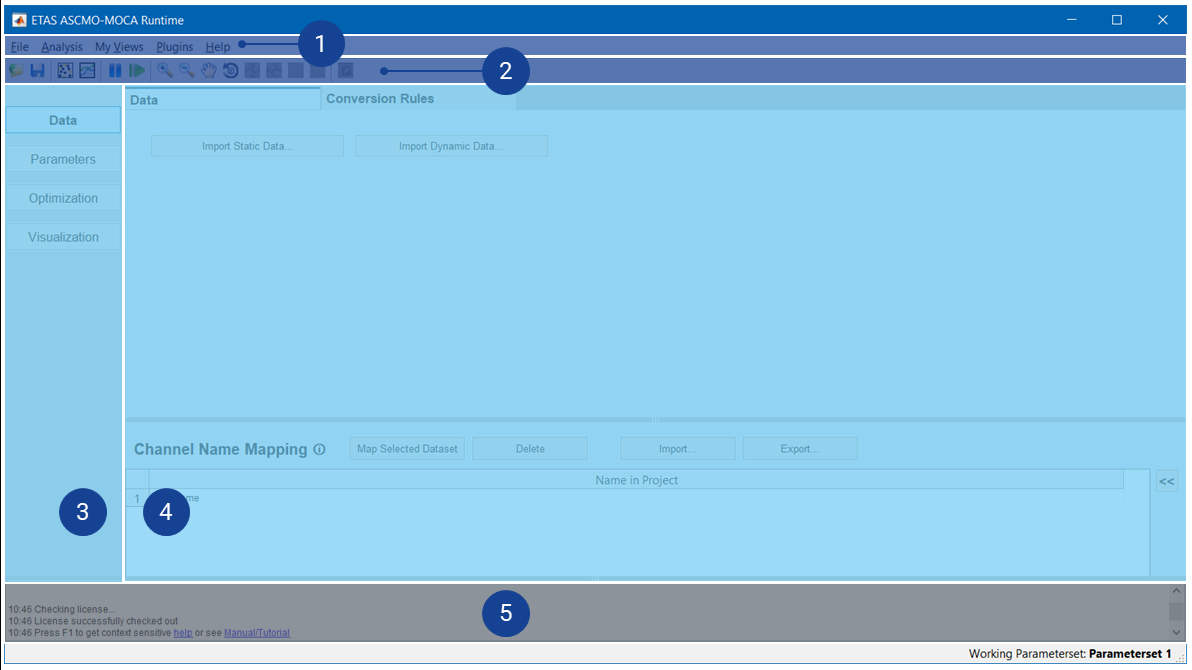Screen dimensions: 1192x670
Task: Open the Plugins menu
Action: (175, 47)
